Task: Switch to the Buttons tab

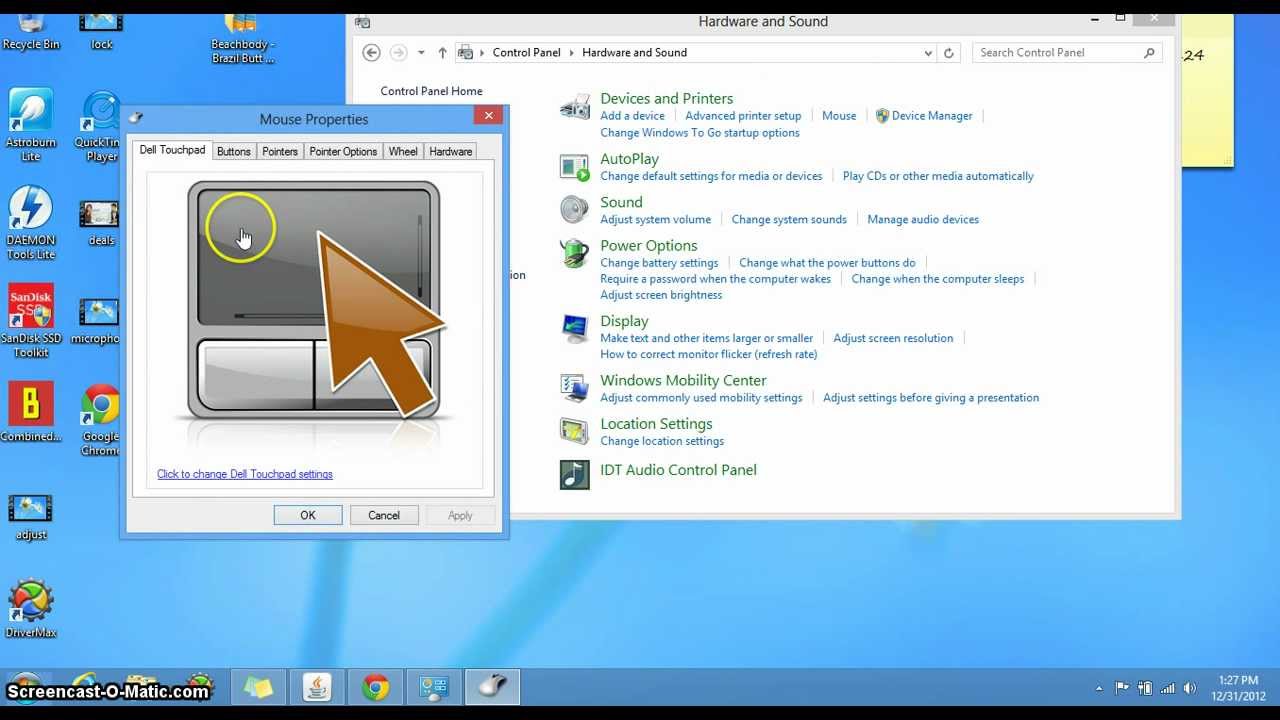Action: coord(234,151)
